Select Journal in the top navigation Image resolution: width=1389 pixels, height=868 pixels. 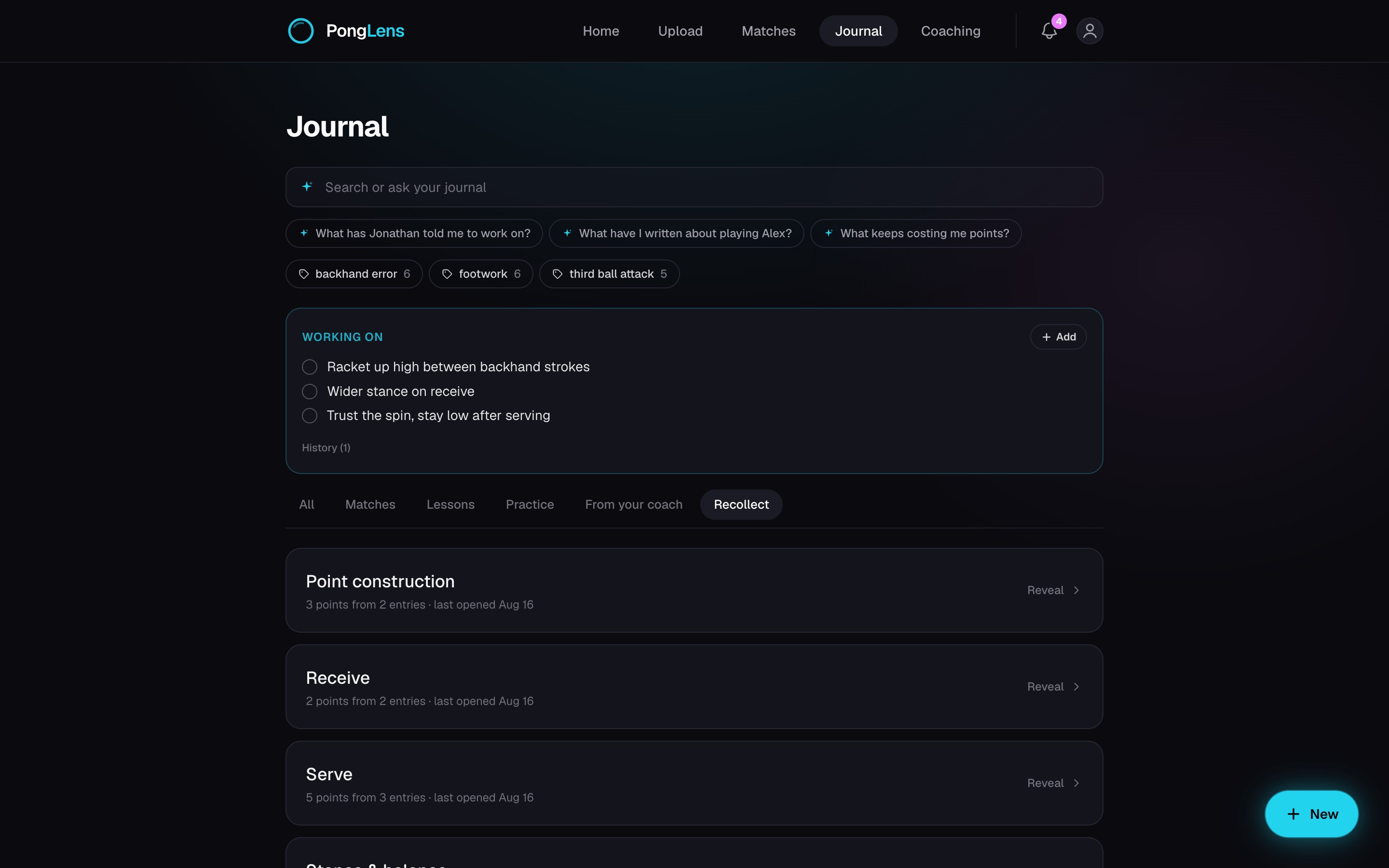click(x=858, y=31)
